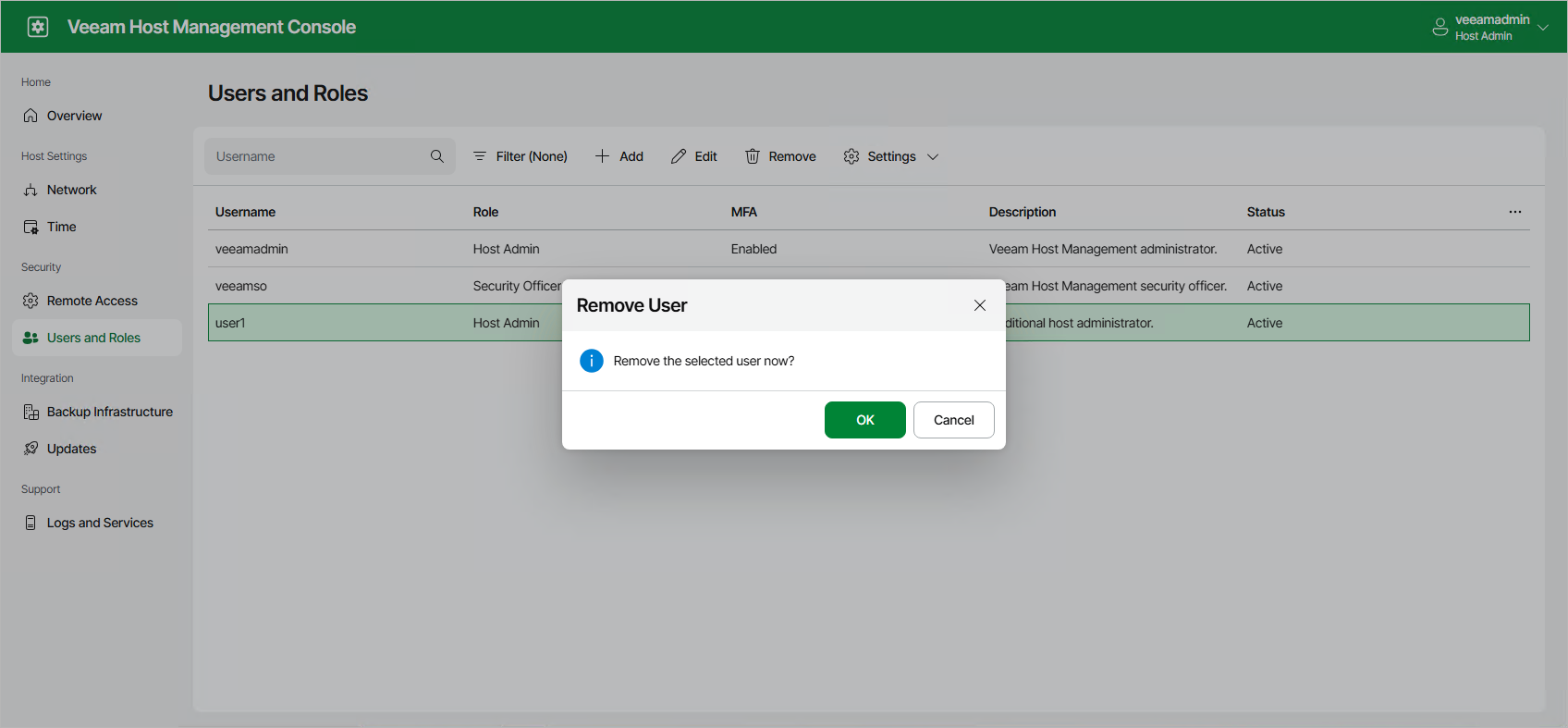Image resolution: width=1568 pixels, height=728 pixels.
Task: Click the Overview house icon
Action: [x=31, y=116]
